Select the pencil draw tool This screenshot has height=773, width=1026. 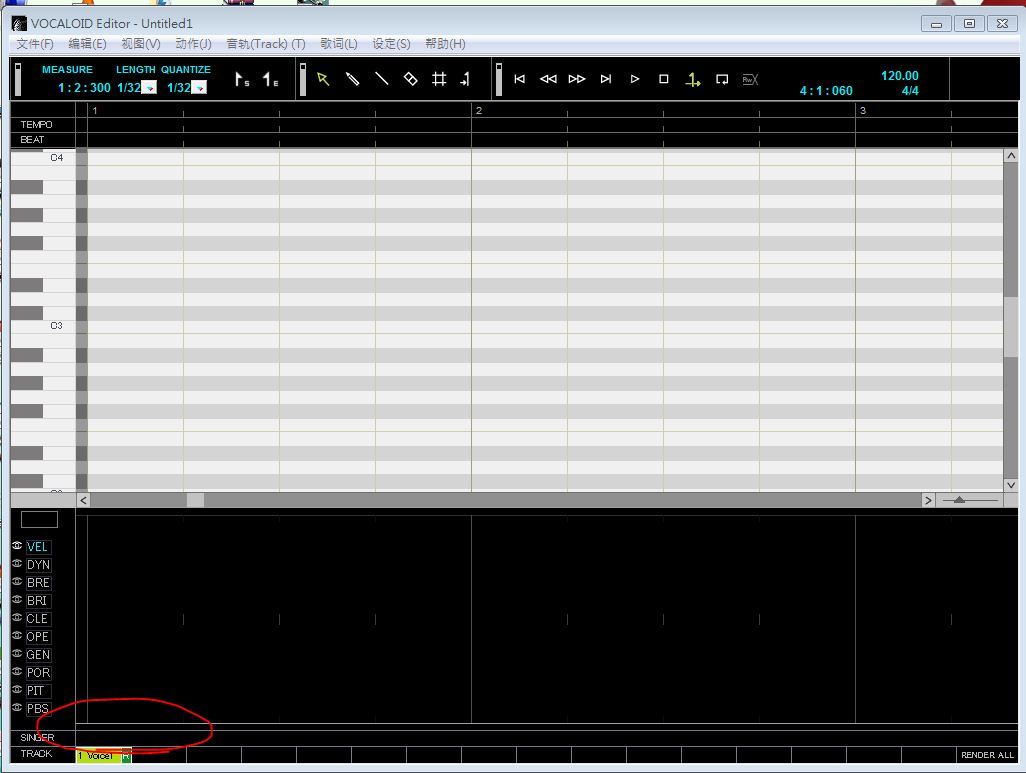(x=353, y=79)
